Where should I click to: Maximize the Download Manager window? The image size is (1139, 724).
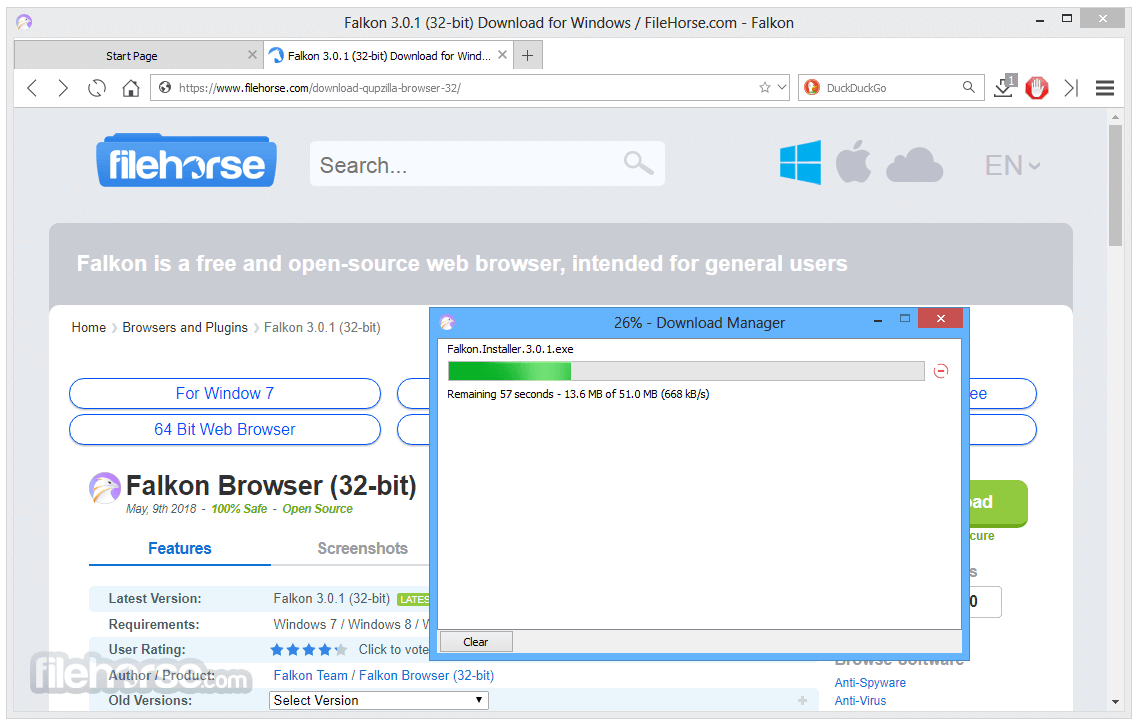point(904,318)
